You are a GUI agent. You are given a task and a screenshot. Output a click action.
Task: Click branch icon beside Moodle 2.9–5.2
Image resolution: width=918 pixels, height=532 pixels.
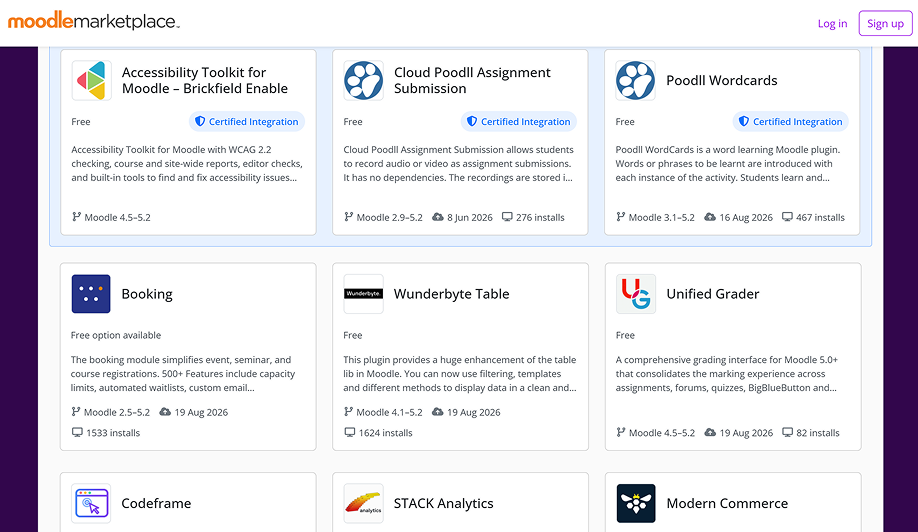(x=348, y=217)
